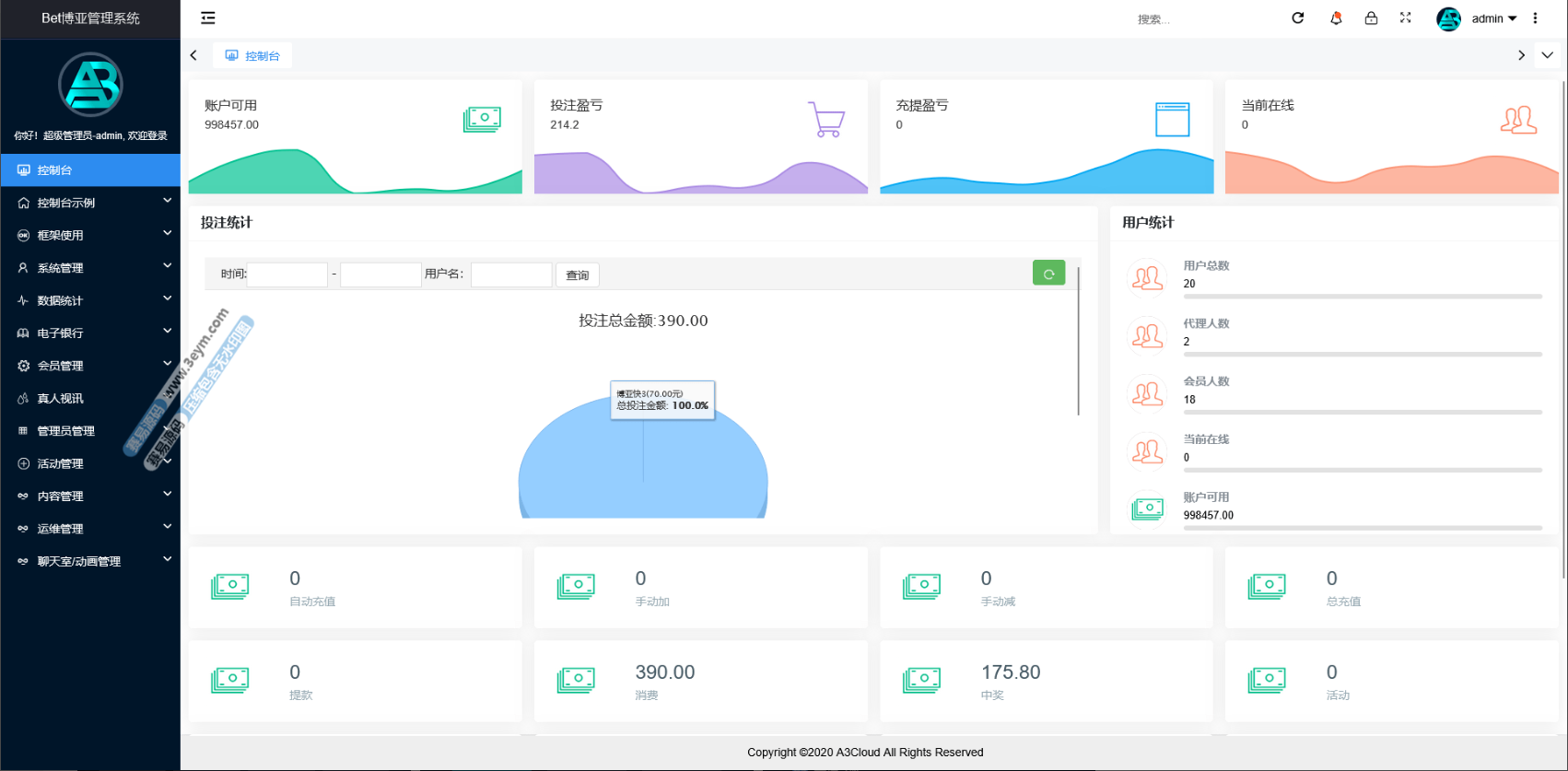Toggle fullscreen with the expand icon

pos(1405,18)
